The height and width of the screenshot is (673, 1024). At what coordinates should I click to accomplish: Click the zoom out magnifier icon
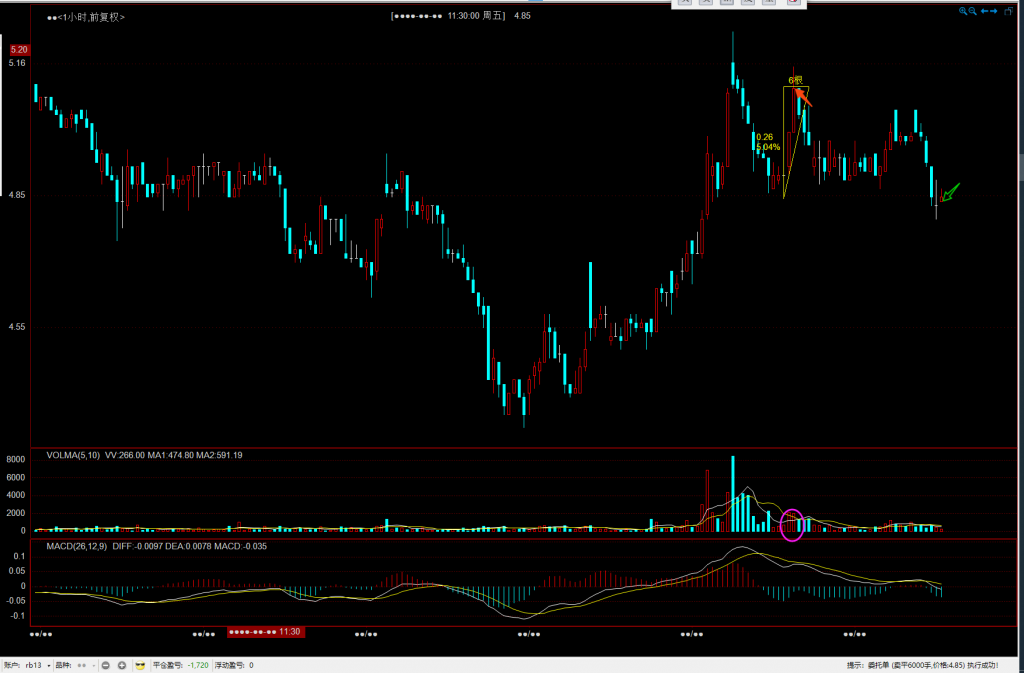click(x=972, y=11)
